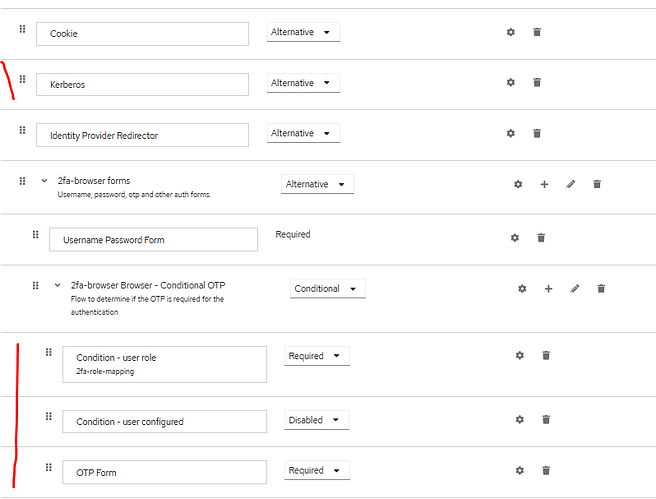Edit 2fa-browser forms with pencil icon
Viewport: 656px width, 499px height.
(x=570, y=184)
